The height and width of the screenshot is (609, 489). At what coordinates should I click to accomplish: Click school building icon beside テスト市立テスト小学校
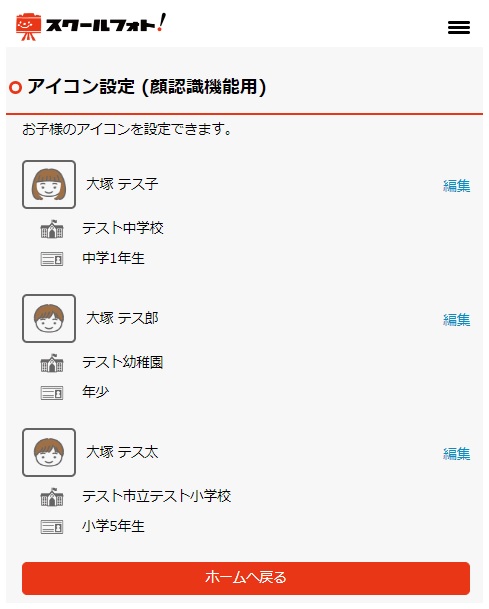[52, 497]
